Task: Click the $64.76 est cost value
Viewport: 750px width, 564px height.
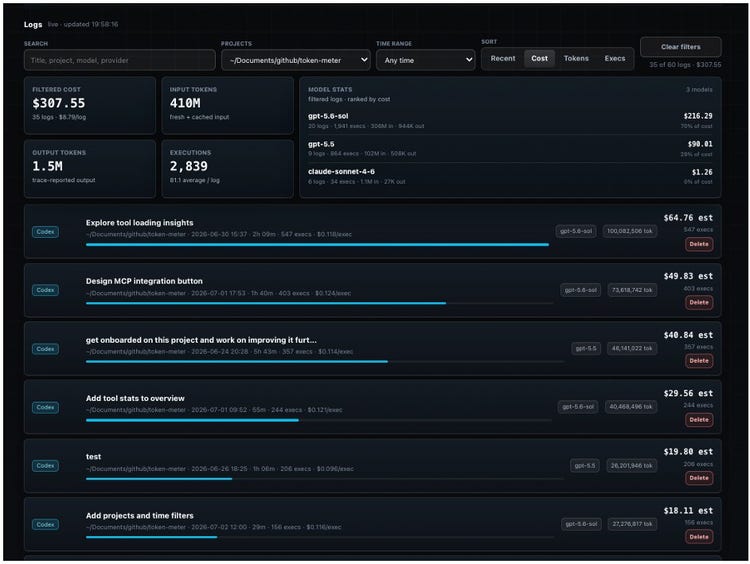Action: pyautogui.click(x=688, y=218)
